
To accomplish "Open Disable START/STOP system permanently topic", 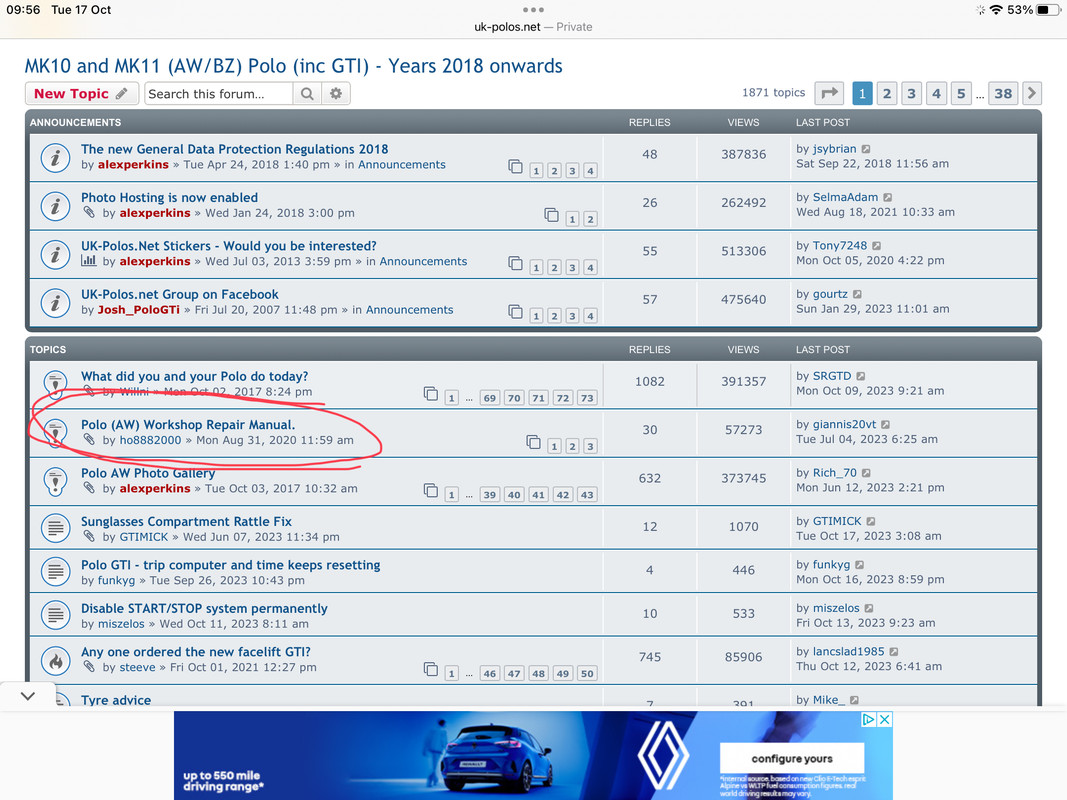I will [204, 609].
